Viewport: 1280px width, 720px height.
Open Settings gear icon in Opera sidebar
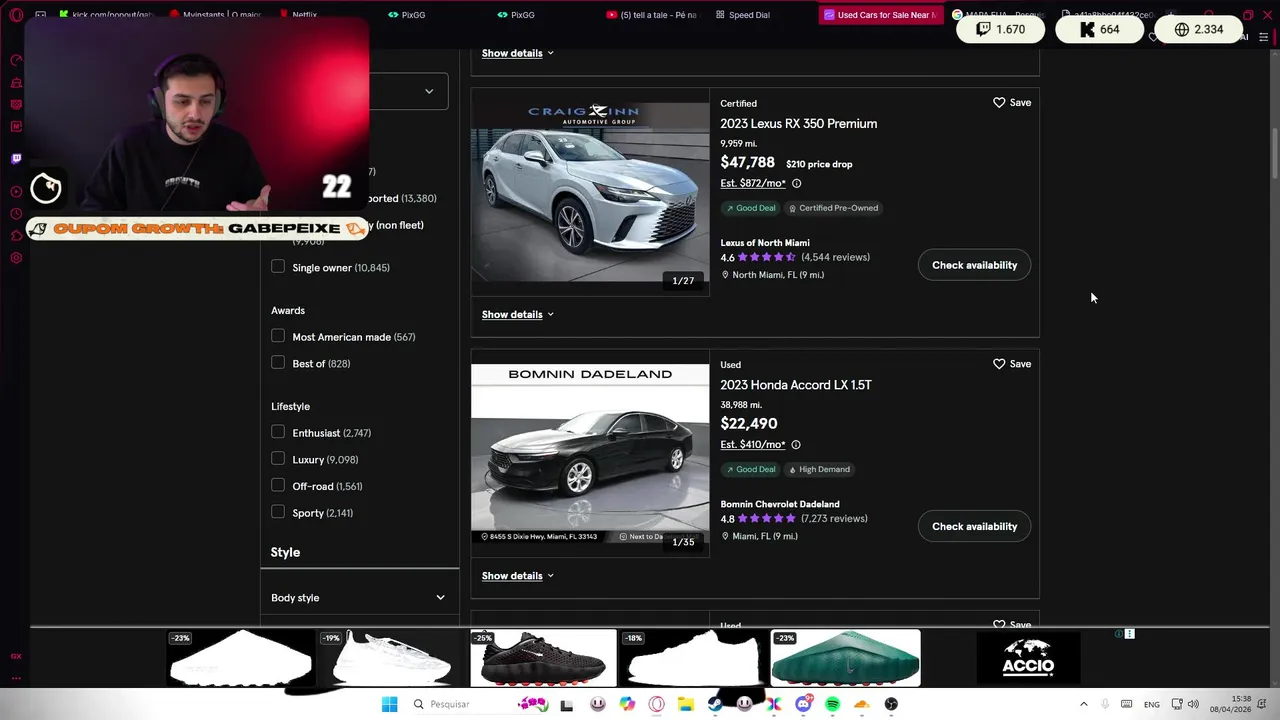click(x=16, y=258)
